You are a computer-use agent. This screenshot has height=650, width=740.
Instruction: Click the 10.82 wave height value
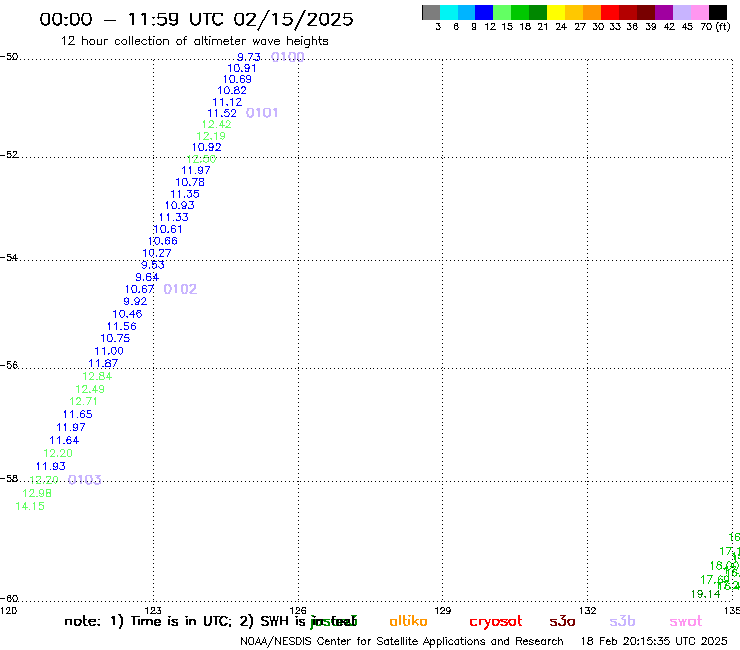(232, 90)
